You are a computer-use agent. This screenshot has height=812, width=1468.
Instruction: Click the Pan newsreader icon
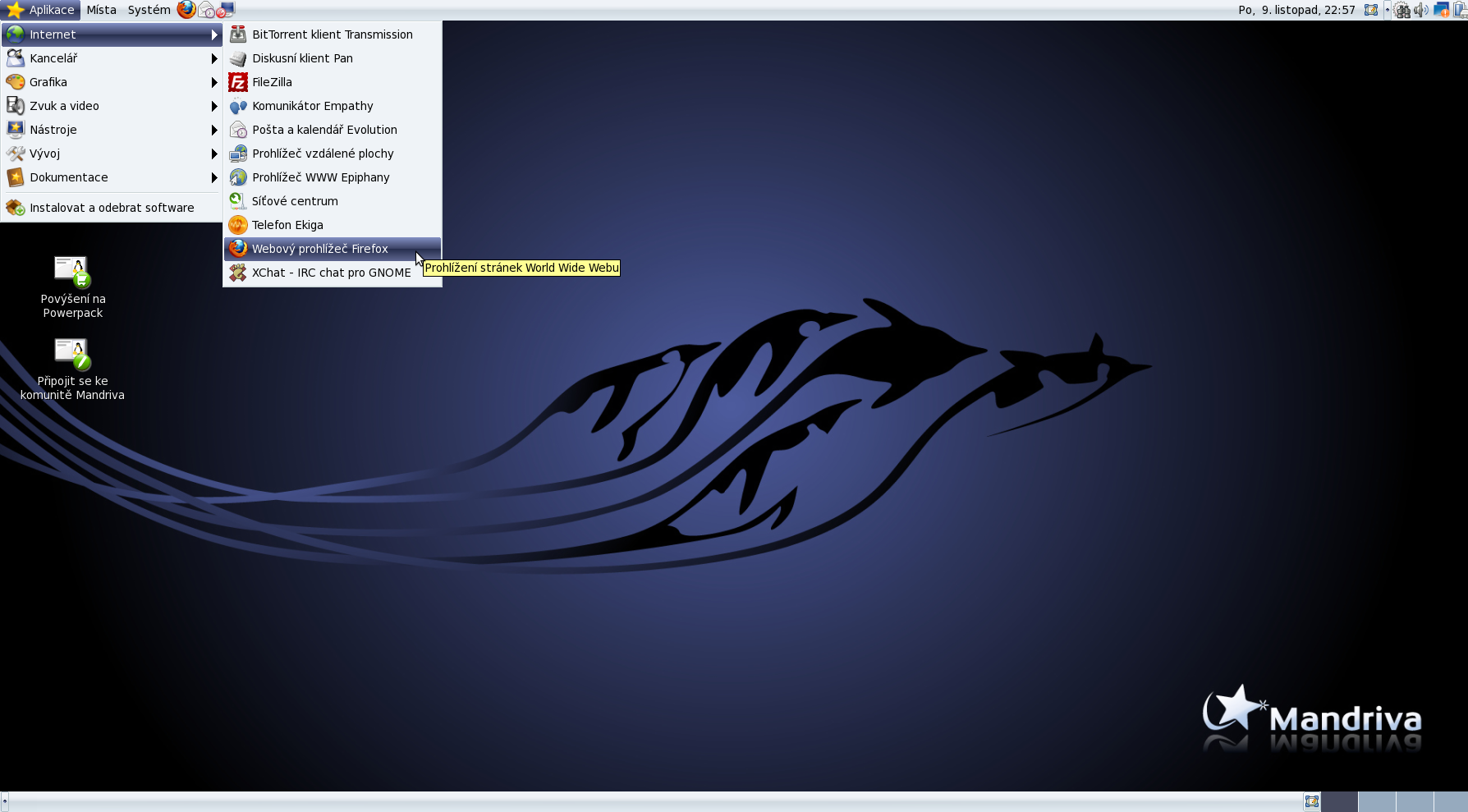click(238, 58)
